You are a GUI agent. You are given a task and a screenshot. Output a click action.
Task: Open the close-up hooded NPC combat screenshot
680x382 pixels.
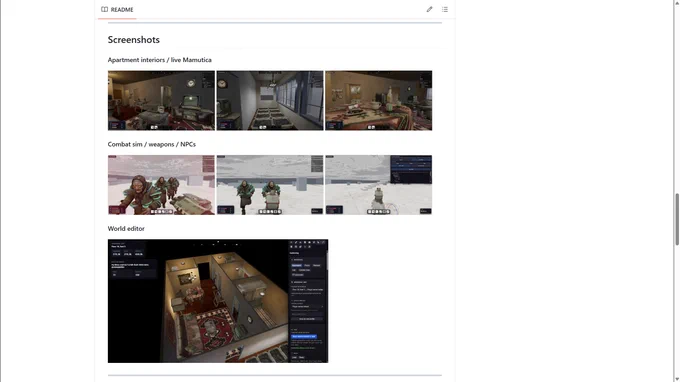click(x=161, y=185)
